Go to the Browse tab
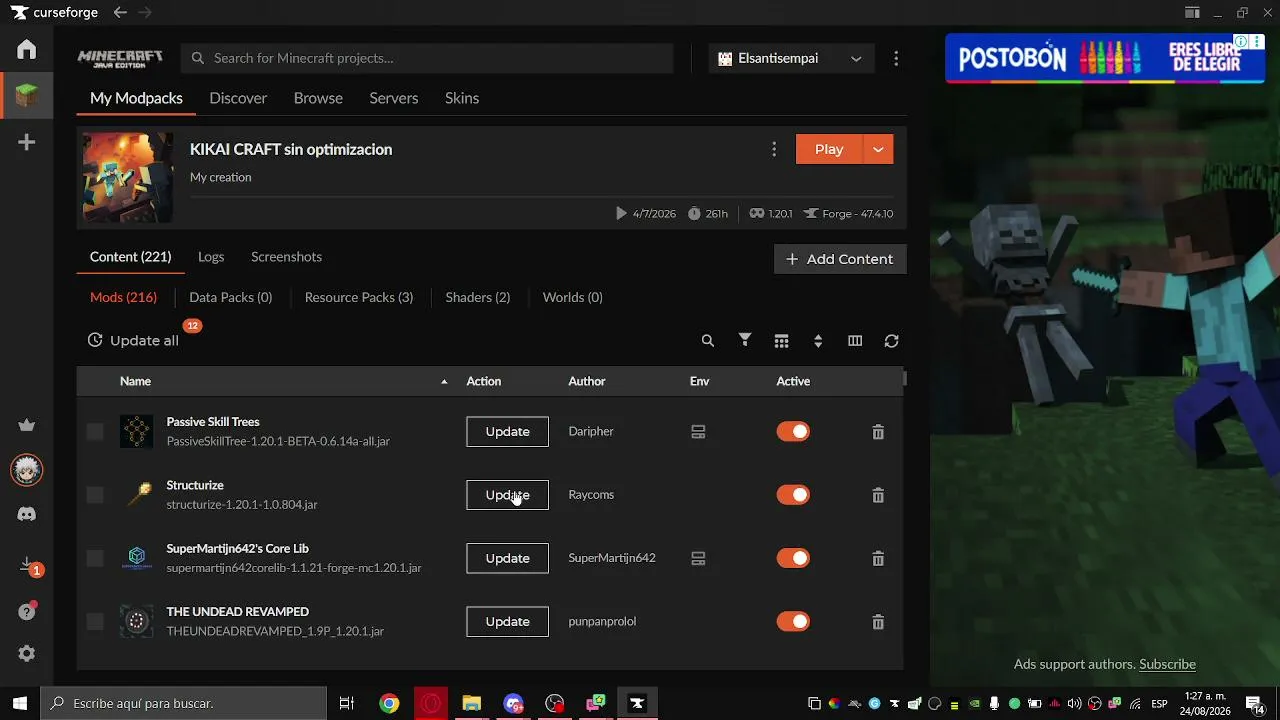Viewport: 1280px width, 720px height. [x=318, y=98]
